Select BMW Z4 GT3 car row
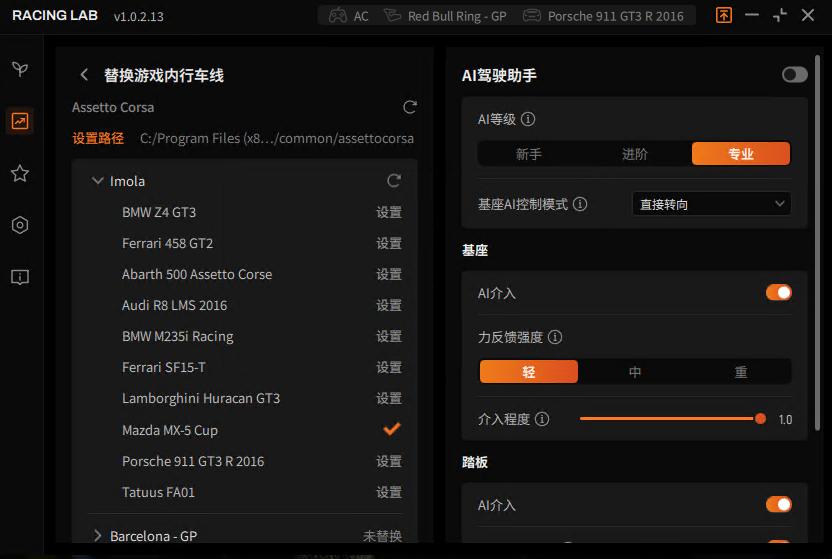This screenshot has width=832, height=559. click(245, 212)
